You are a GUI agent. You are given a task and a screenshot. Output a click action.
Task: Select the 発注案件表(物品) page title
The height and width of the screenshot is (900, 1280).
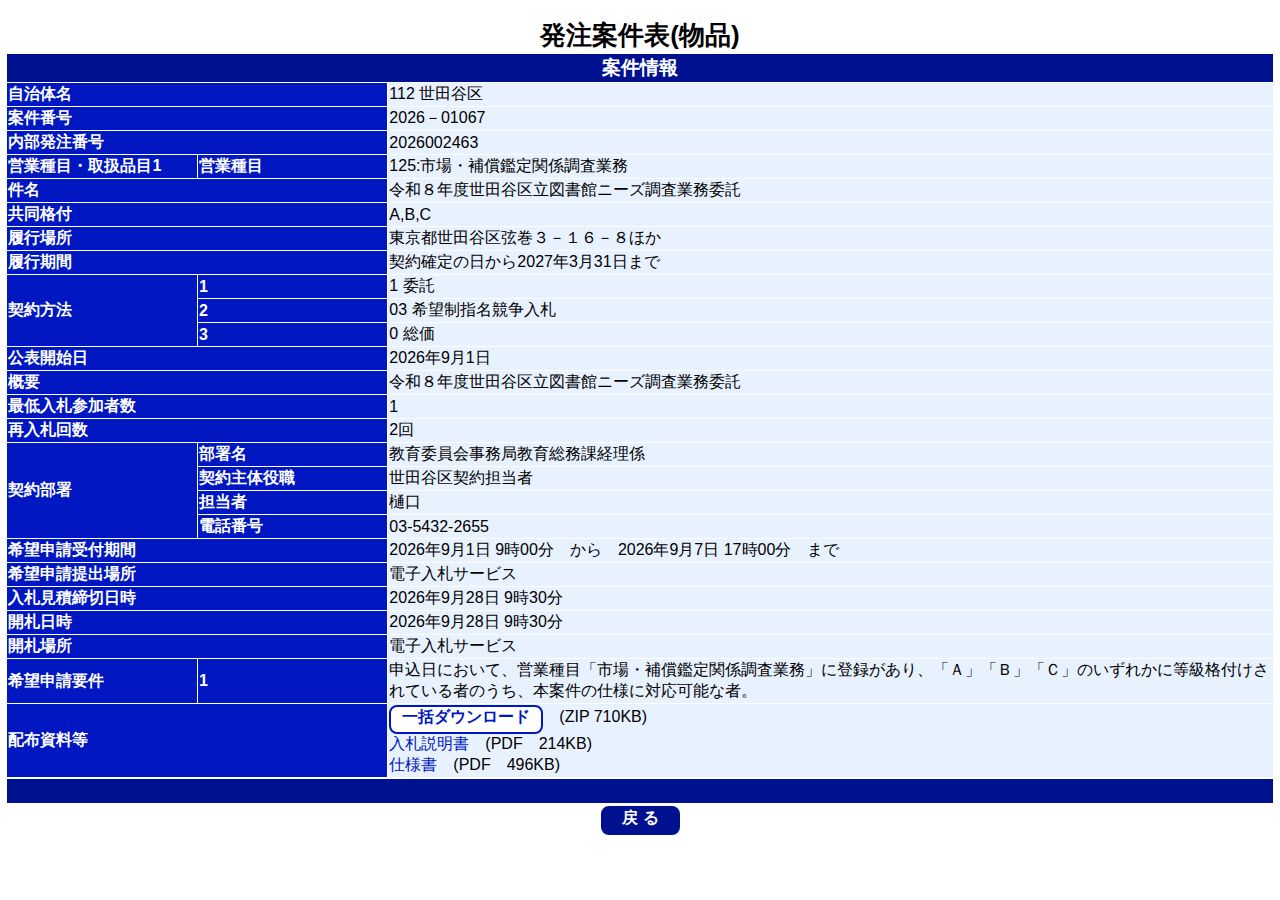[x=640, y=36]
